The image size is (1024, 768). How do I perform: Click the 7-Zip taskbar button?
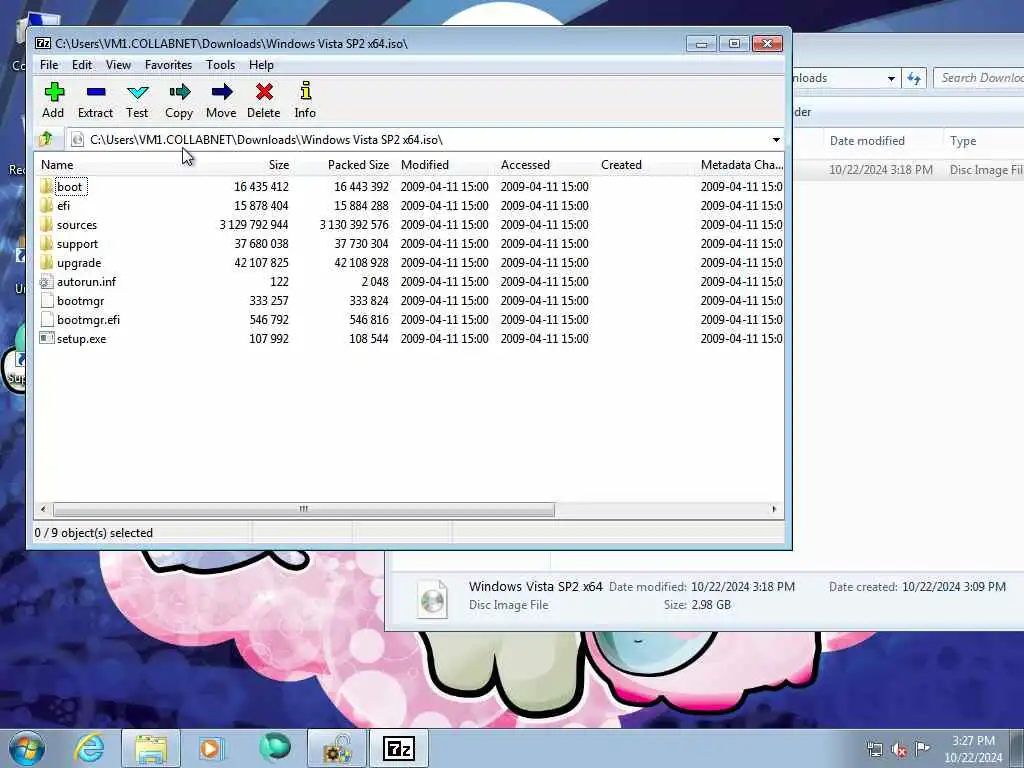point(399,748)
